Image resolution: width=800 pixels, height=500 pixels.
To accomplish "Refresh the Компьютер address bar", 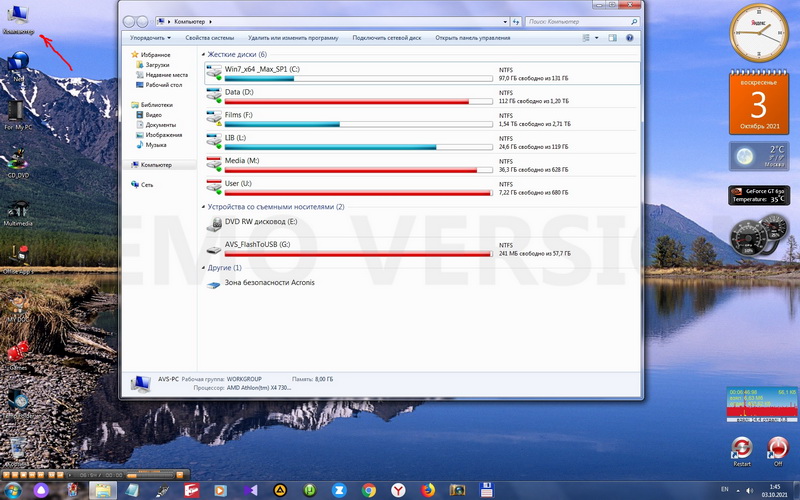I will (x=516, y=22).
